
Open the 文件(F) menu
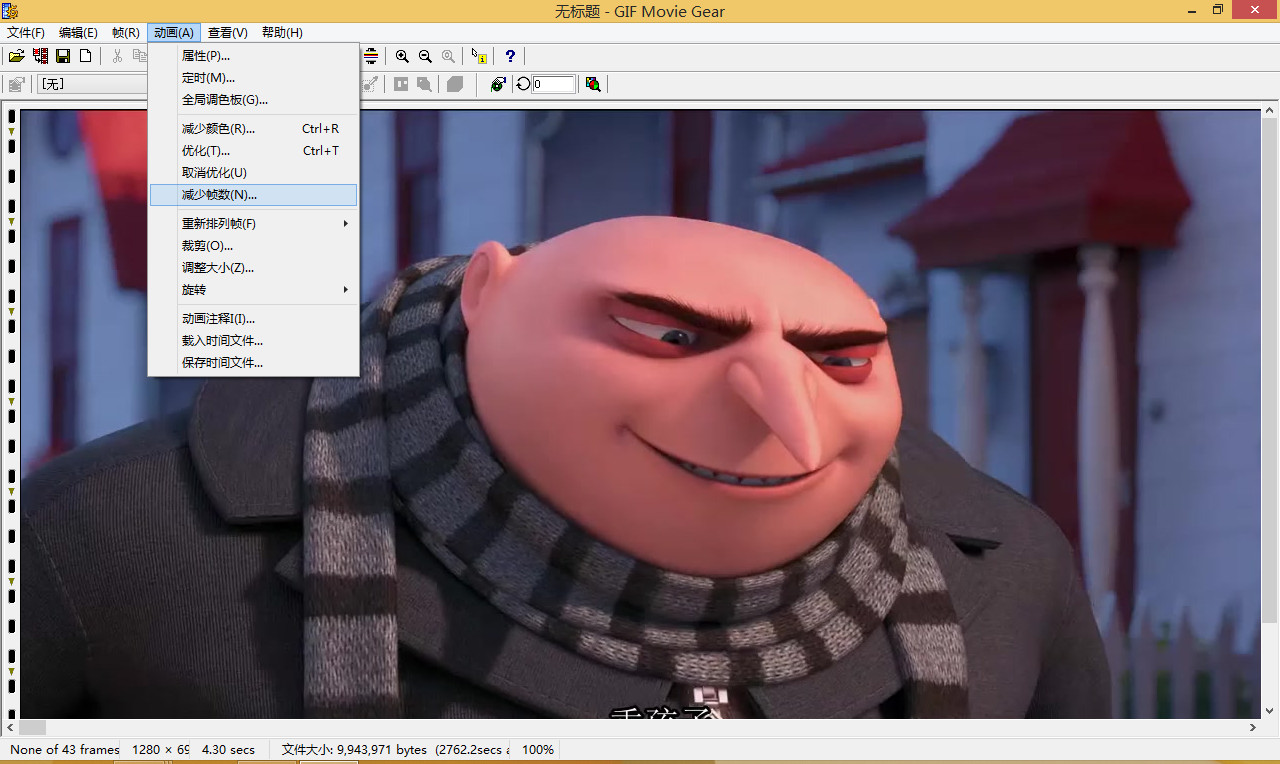26,33
